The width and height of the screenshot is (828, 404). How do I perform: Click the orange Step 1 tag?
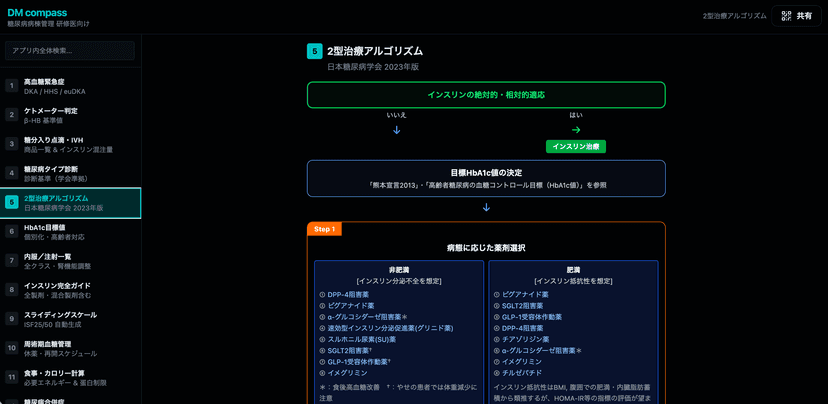pos(324,229)
